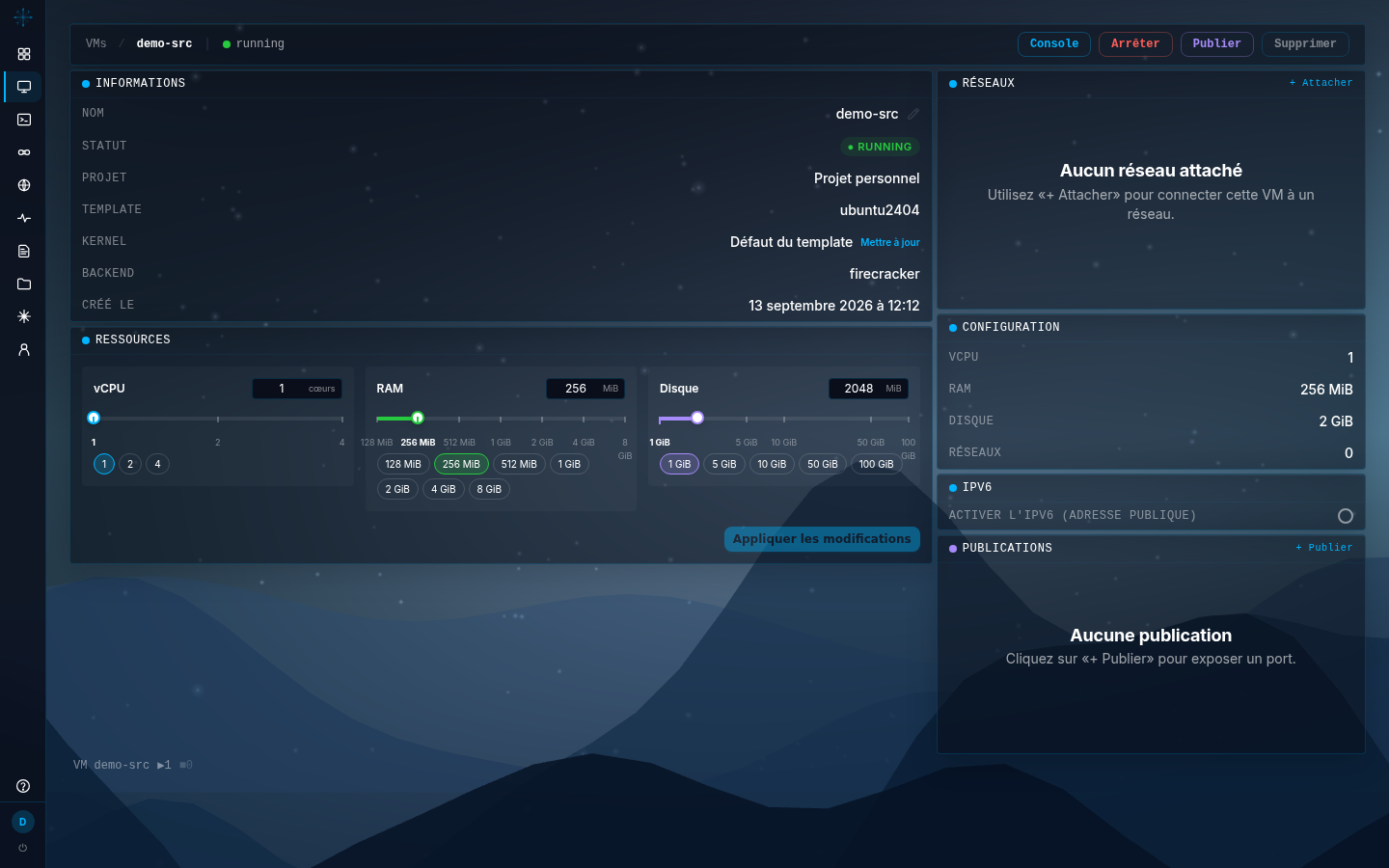Screen dimensions: 1389x868
Task: Click the Supprimer button
Action: 1305,44
